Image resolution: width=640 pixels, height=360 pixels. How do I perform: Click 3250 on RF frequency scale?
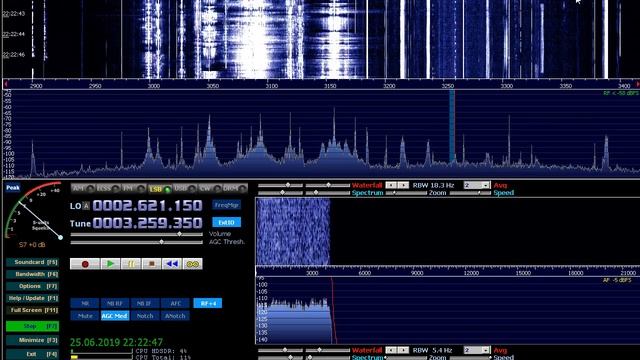[448, 86]
